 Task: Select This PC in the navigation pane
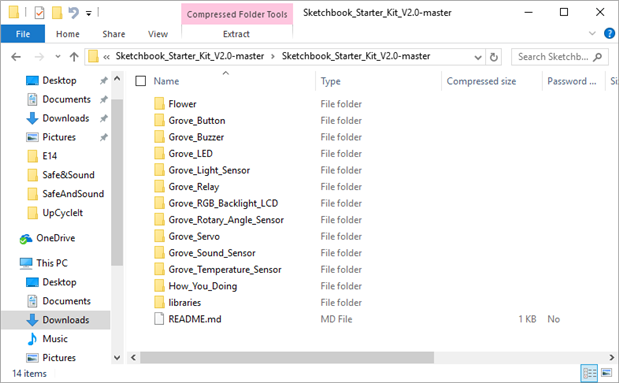(x=52, y=263)
